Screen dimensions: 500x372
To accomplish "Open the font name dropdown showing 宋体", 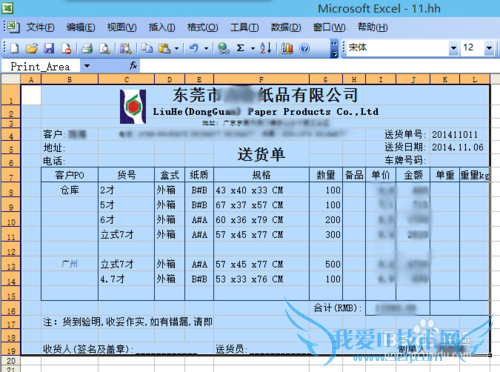I will (453, 48).
